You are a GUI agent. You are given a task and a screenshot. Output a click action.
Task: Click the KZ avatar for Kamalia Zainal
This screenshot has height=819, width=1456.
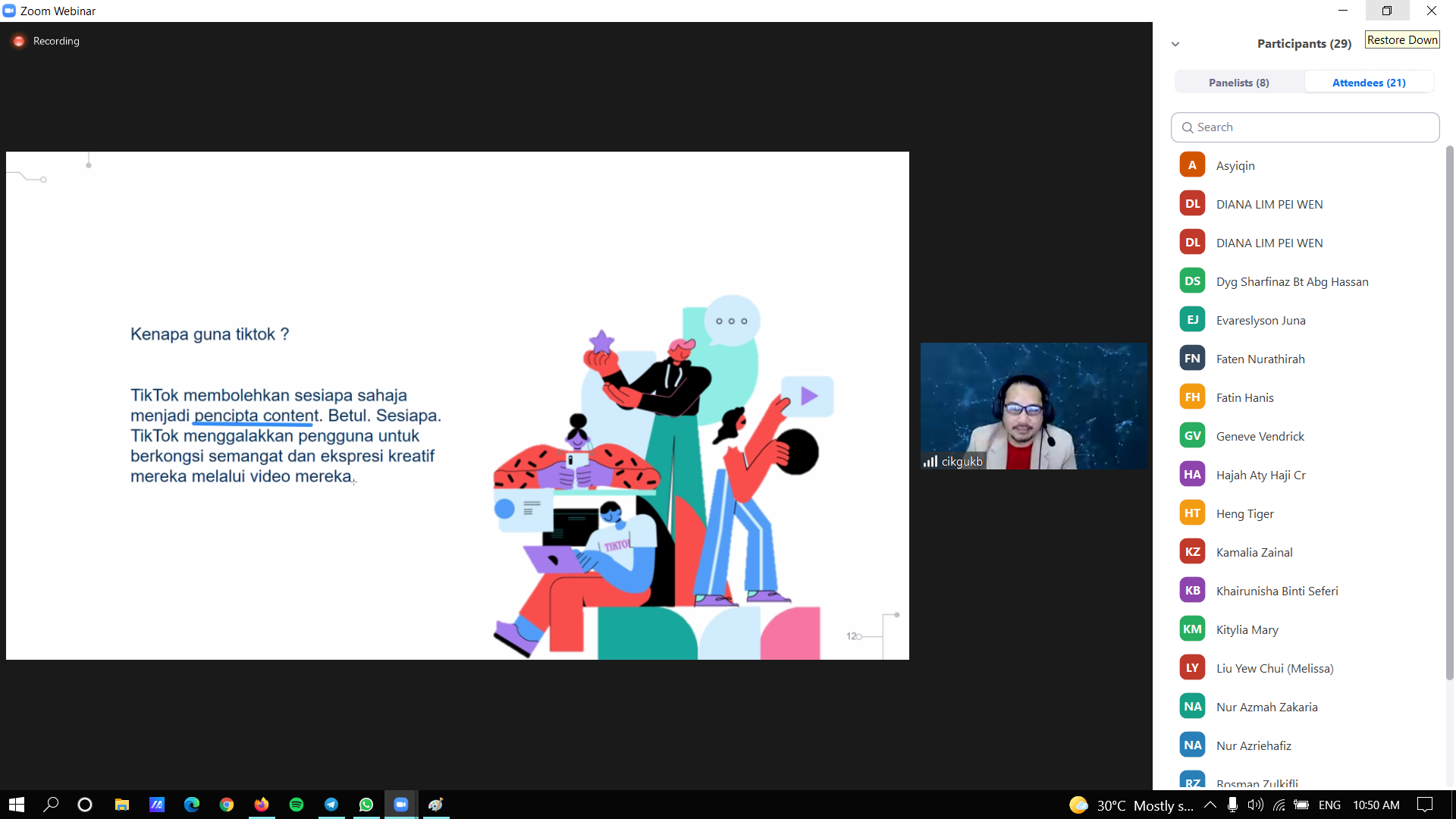coord(1192,552)
